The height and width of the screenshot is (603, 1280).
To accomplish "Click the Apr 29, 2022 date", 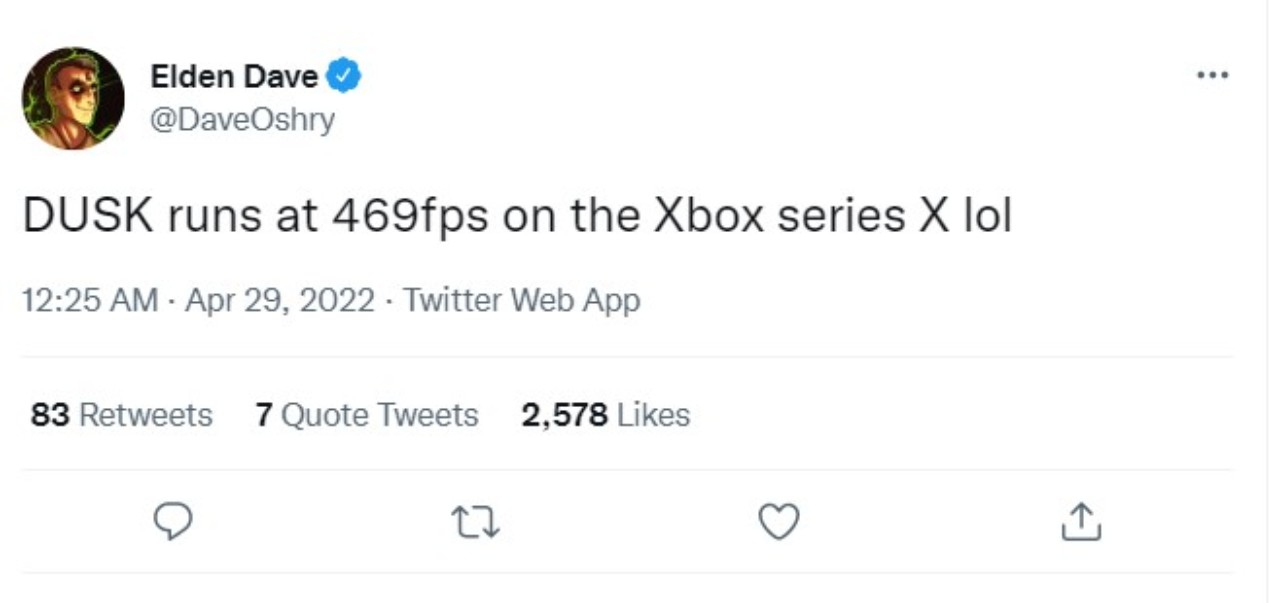I will coord(279,300).
